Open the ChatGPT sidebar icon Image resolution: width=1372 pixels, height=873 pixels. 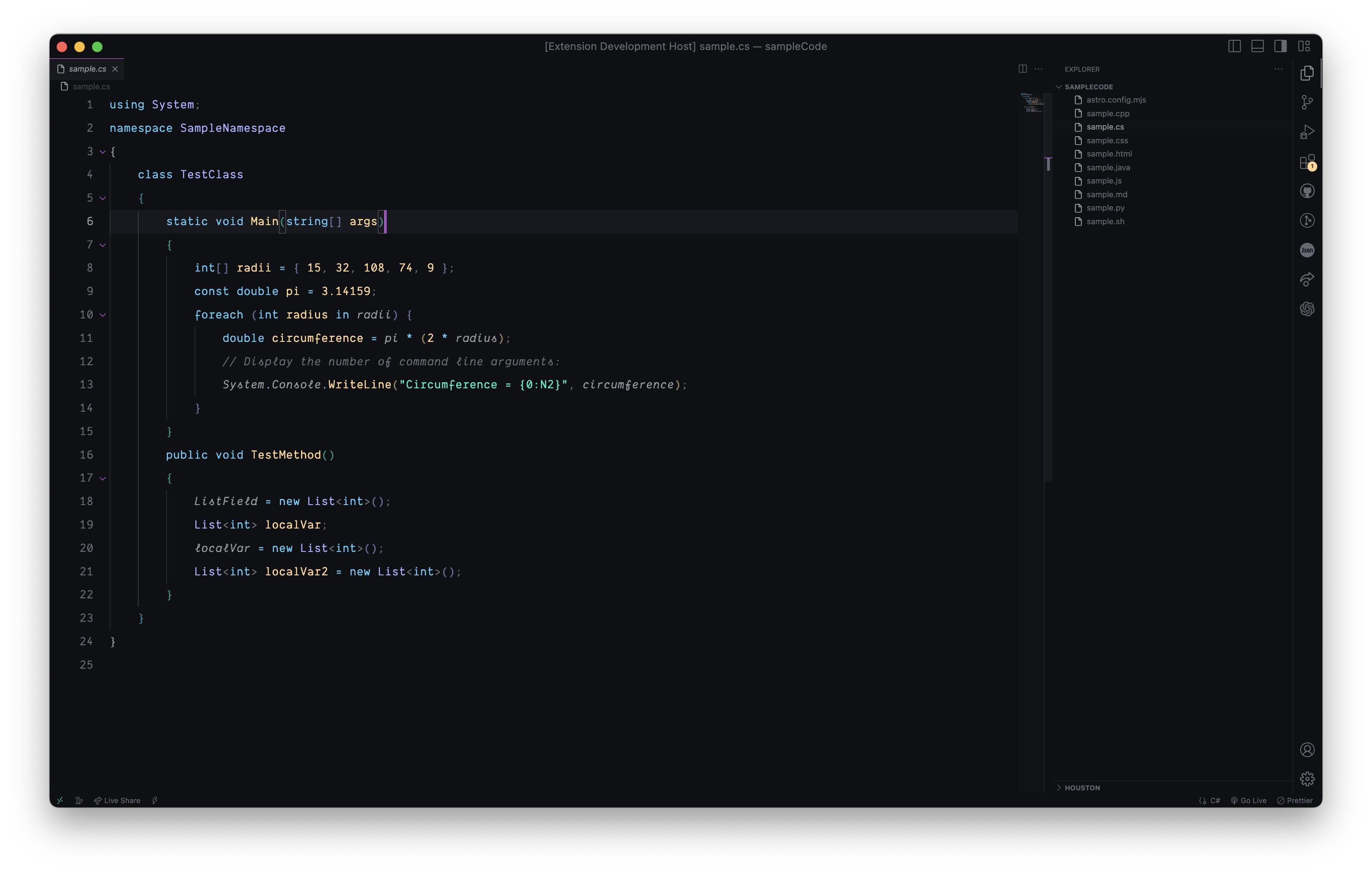(x=1307, y=309)
